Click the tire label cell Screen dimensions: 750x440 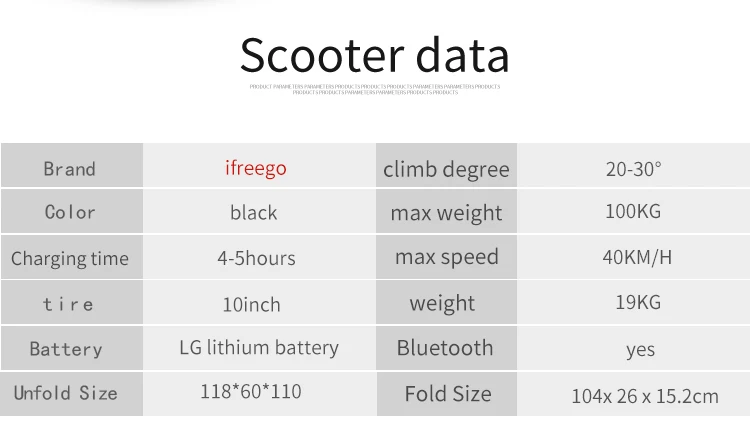tap(69, 304)
